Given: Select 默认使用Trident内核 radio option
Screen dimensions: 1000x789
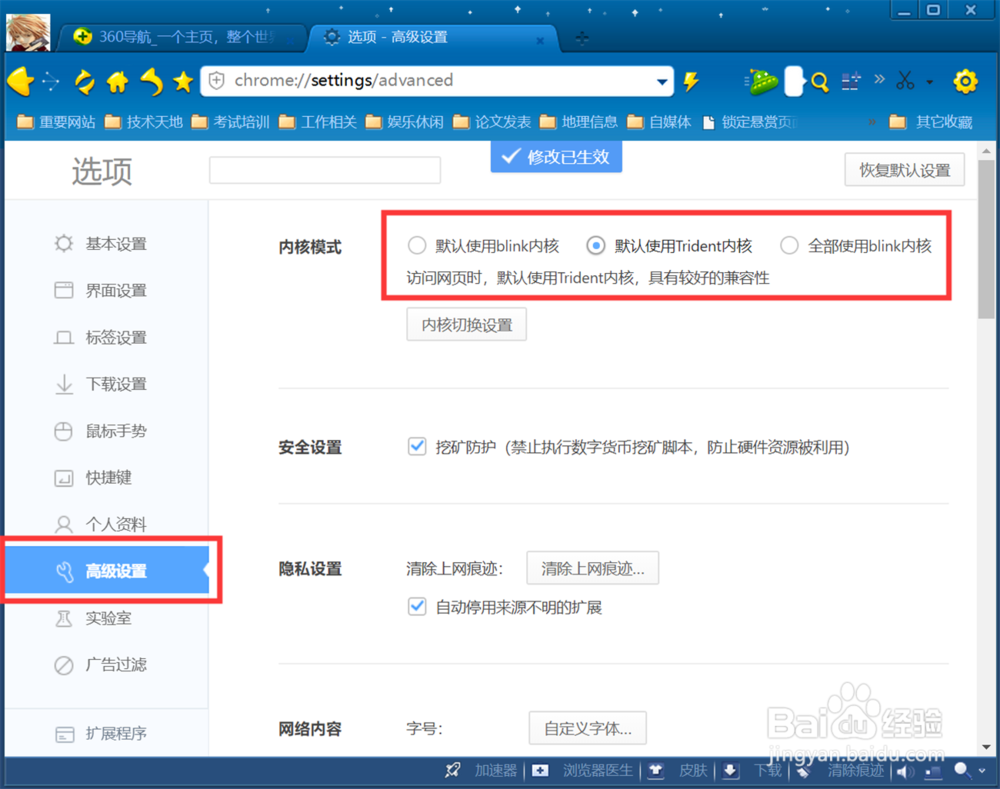Looking at the screenshot, I should [596, 246].
